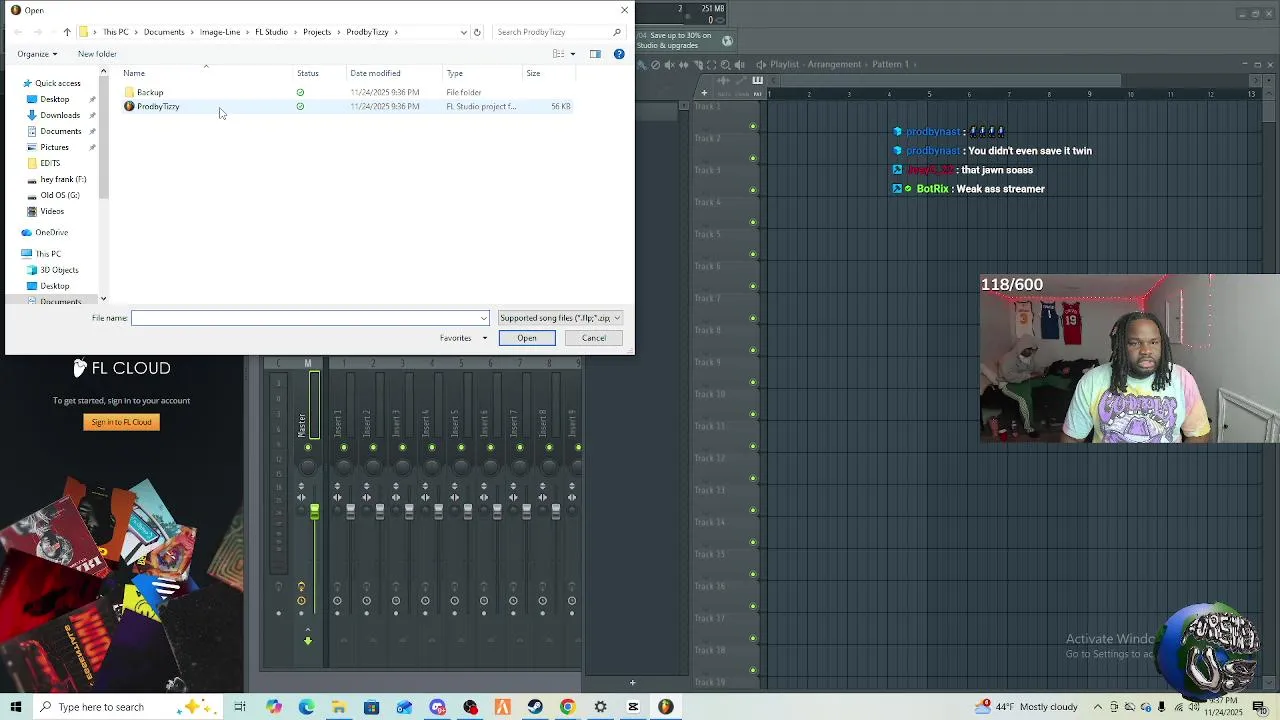Open the Arrangement selector in playlist title
1280x720 pixels.
(x=834, y=64)
